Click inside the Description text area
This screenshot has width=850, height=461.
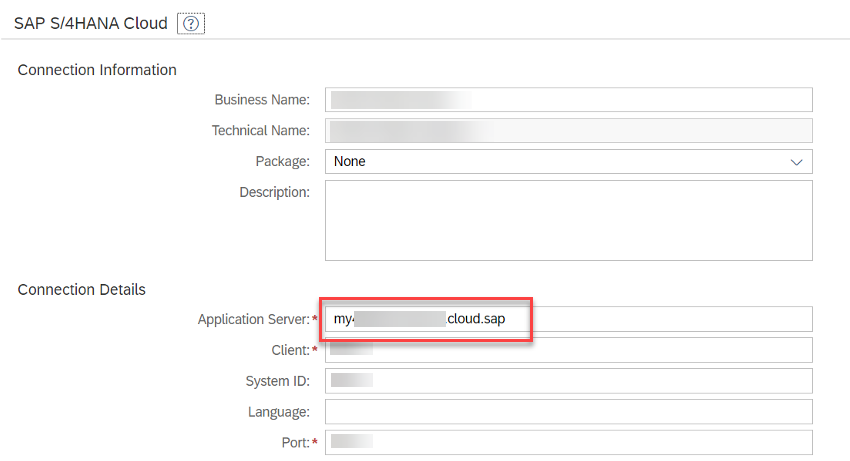(569, 220)
